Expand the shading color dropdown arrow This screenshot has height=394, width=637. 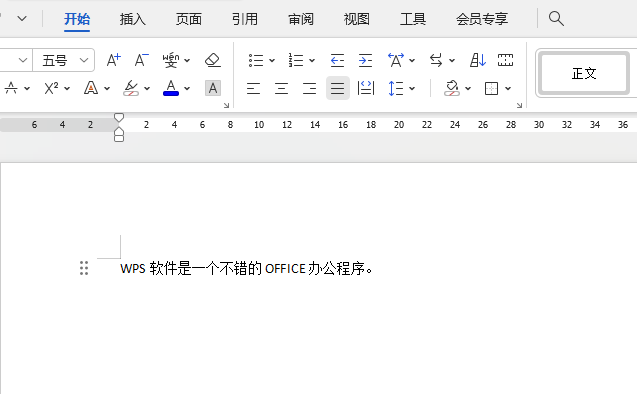pos(468,88)
